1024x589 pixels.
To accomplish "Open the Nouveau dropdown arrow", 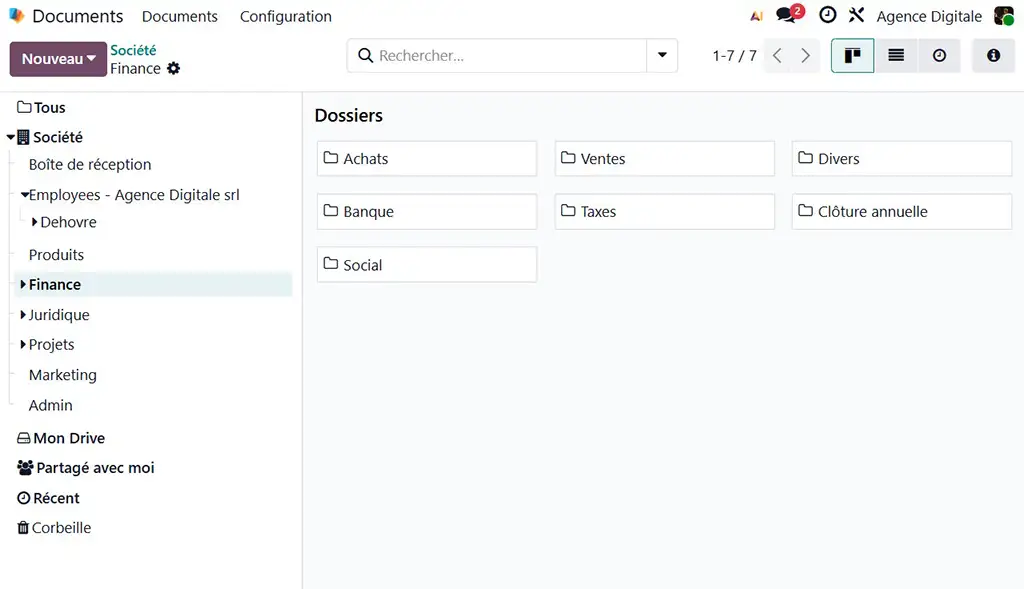I will pos(91,59).
